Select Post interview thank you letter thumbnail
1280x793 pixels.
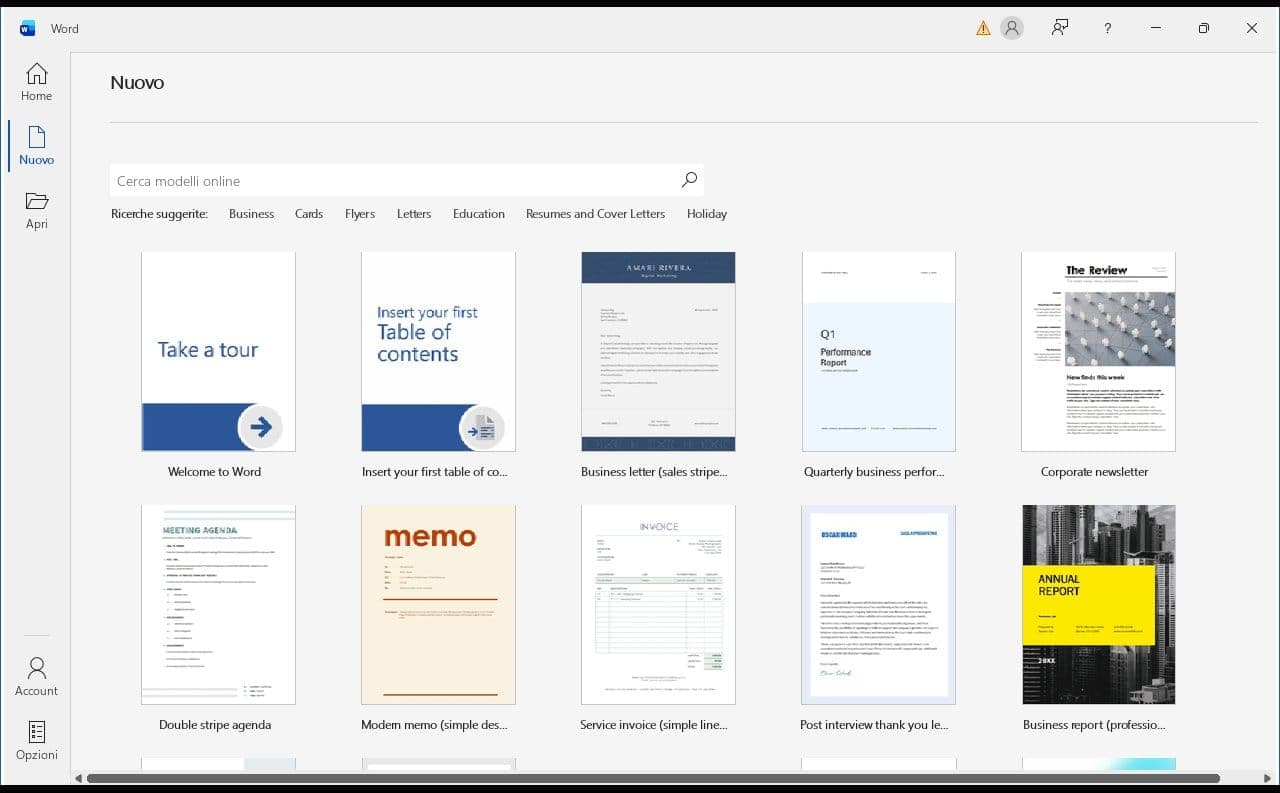pos(878,605)
